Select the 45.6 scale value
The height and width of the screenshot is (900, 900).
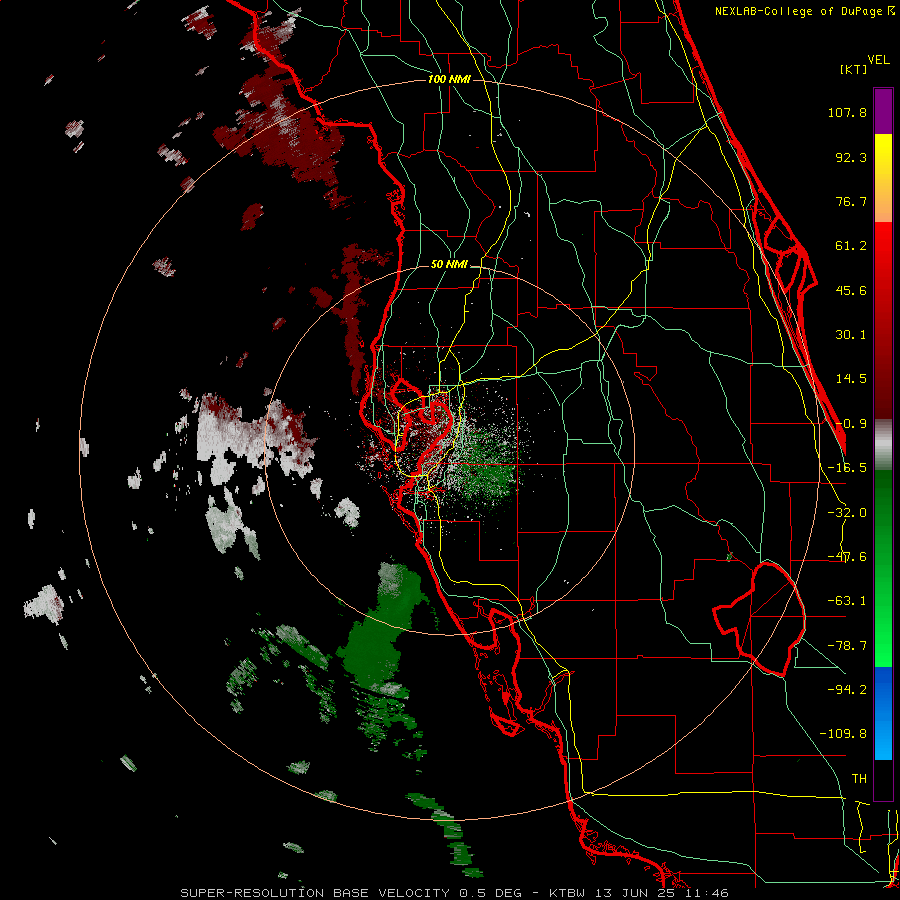click(851, 290)
